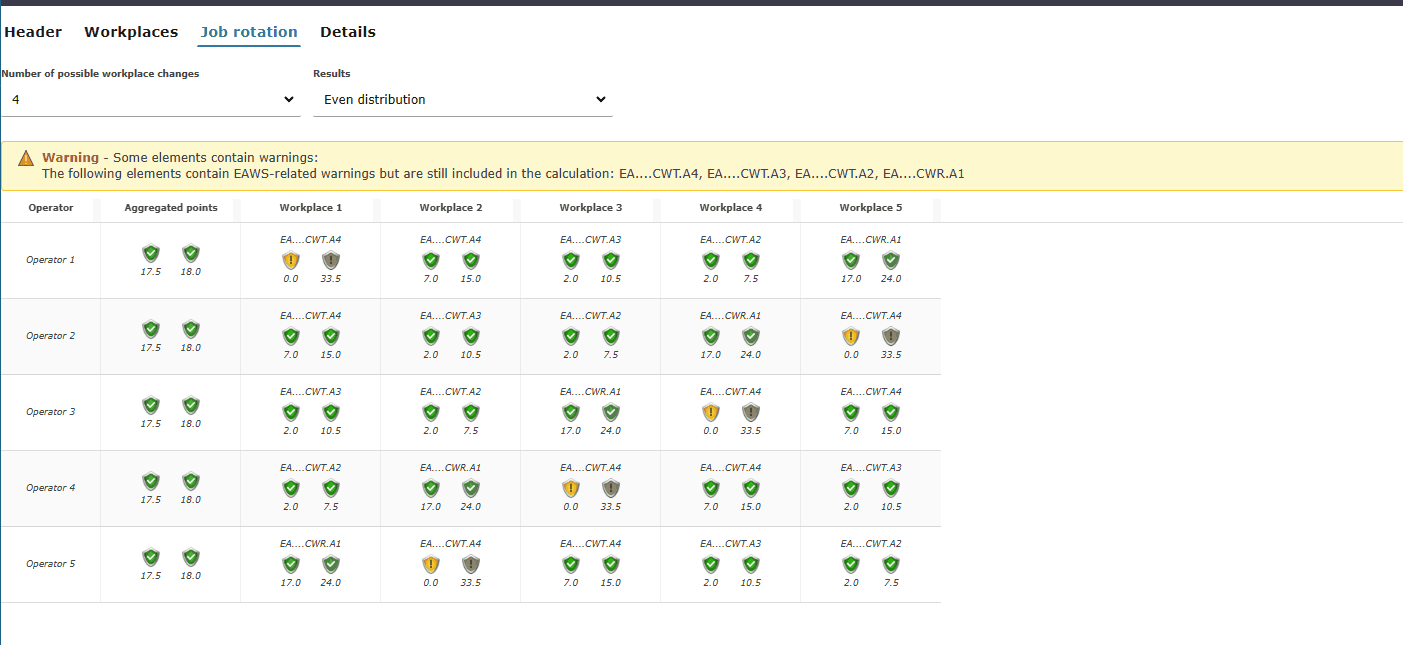Switch to the Workplaces tab
The image size is (1403, 645).
click(x=131, y=32)
